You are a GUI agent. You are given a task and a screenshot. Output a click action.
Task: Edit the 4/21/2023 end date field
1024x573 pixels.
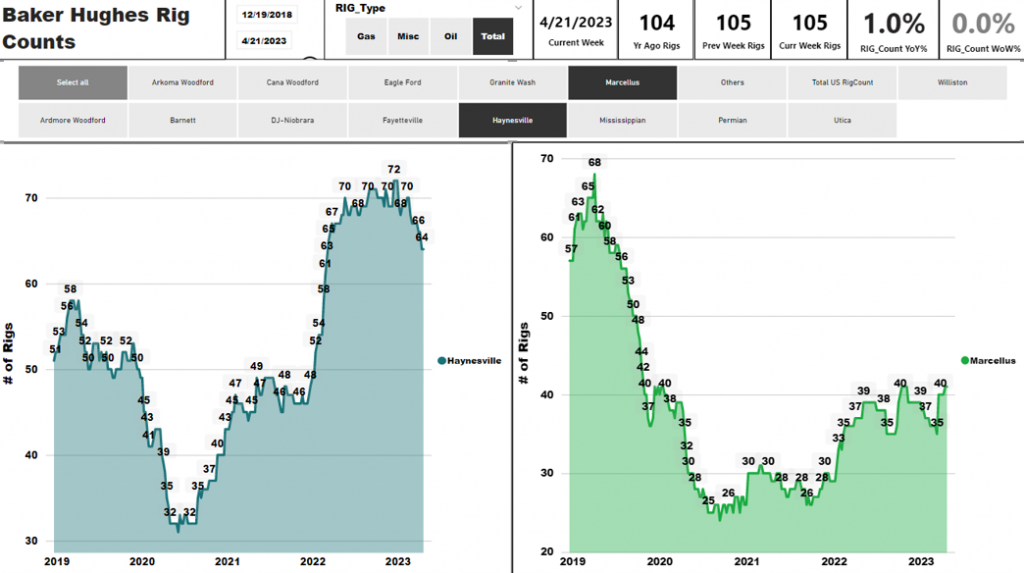click(264, 41)
